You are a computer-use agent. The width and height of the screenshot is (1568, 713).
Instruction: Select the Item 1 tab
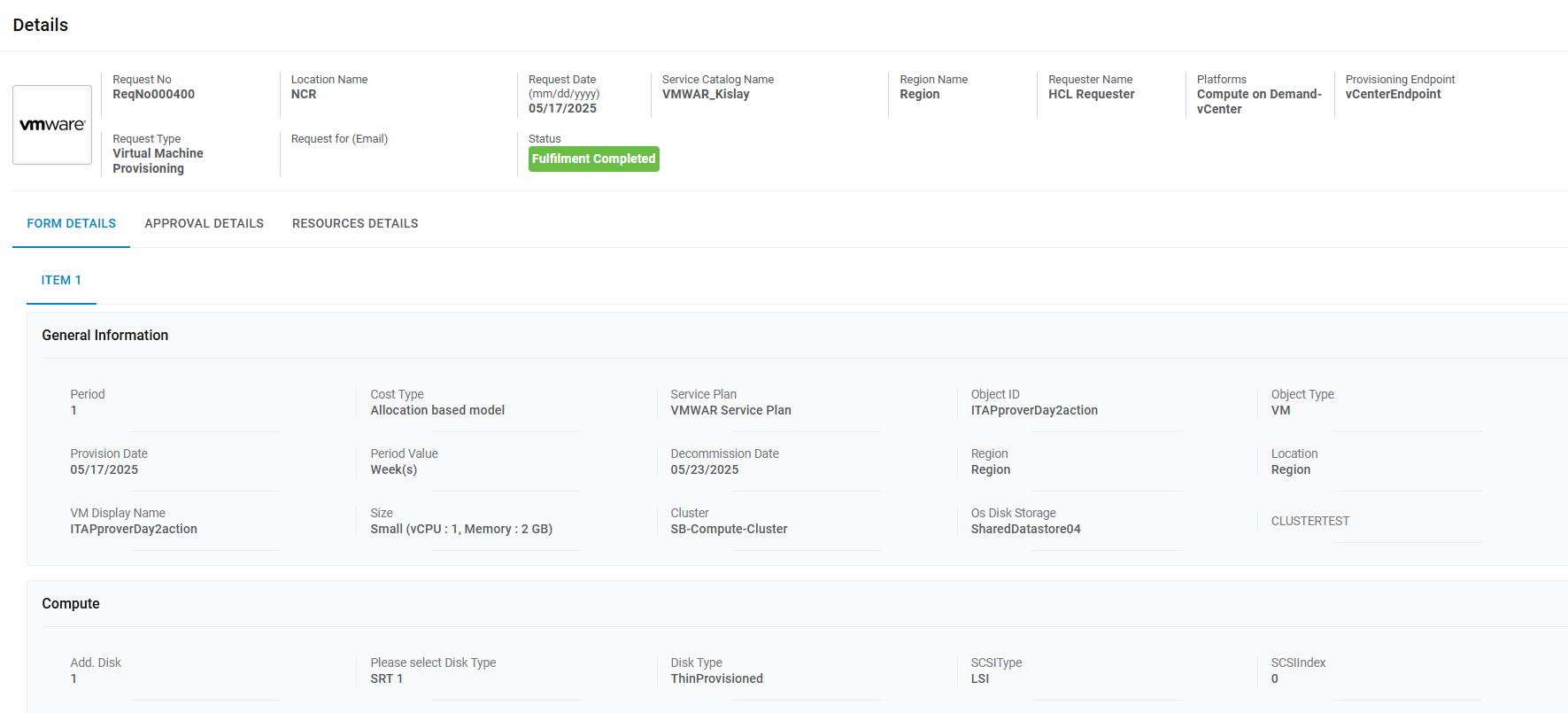point(61,280)
